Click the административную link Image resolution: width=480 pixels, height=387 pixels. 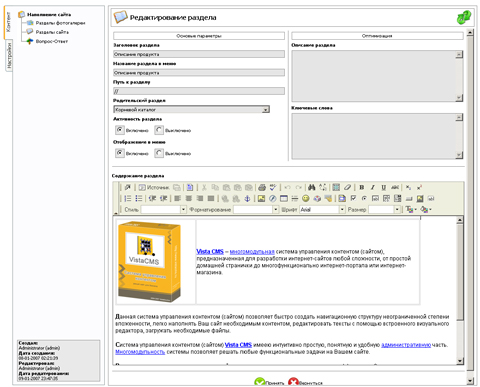click(406, 345)
